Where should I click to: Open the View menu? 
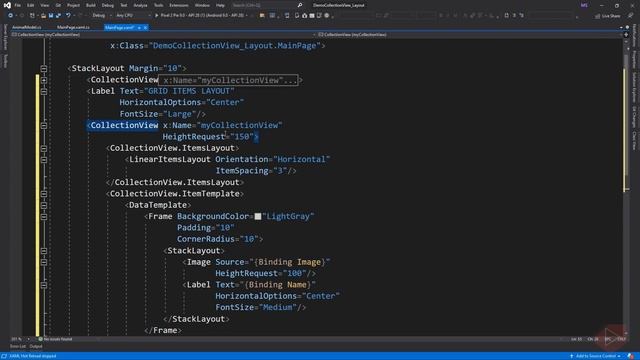pyautogui.click(x=44, y=5)
